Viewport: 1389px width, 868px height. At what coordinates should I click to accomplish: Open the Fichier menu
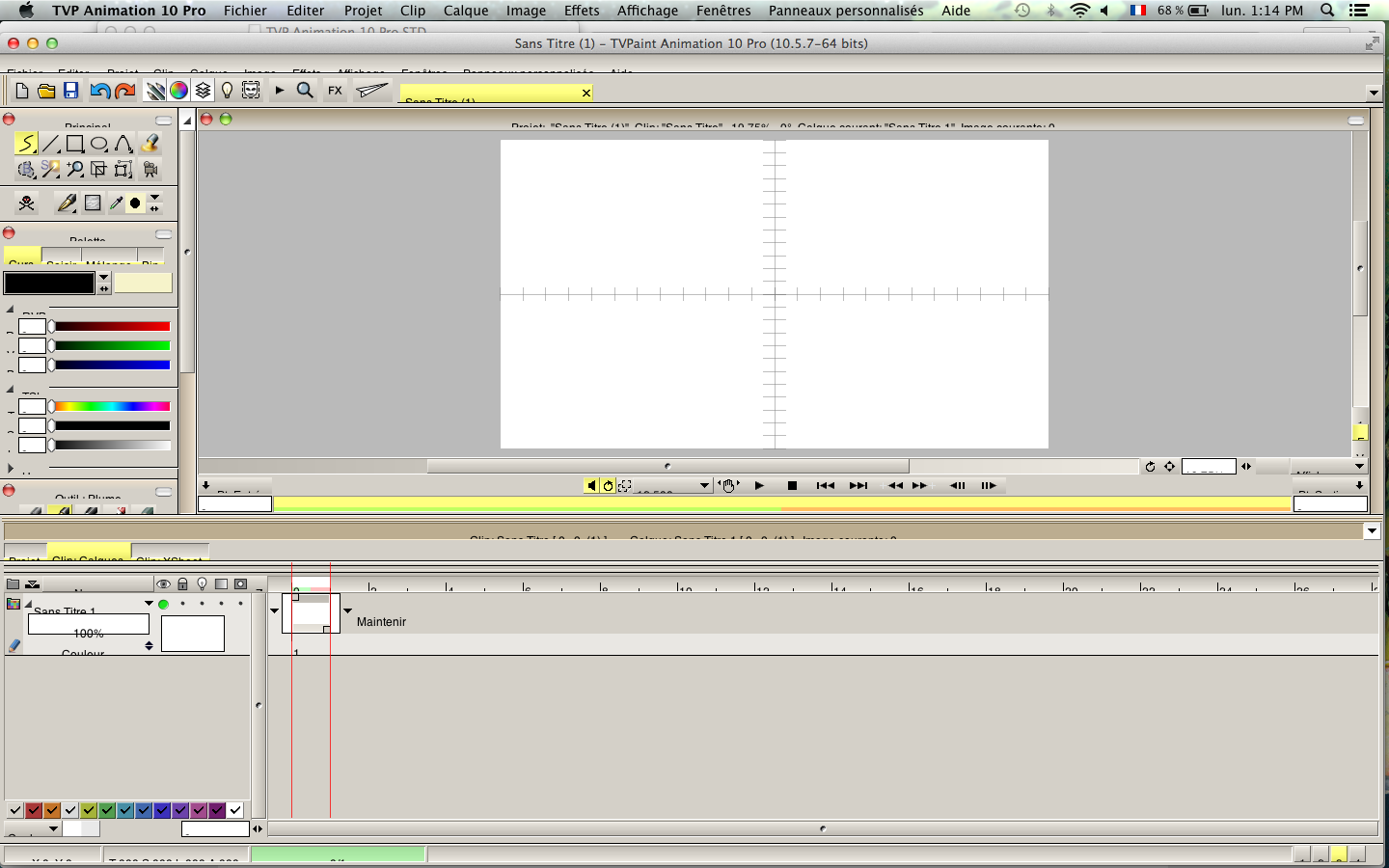[245, 11]
